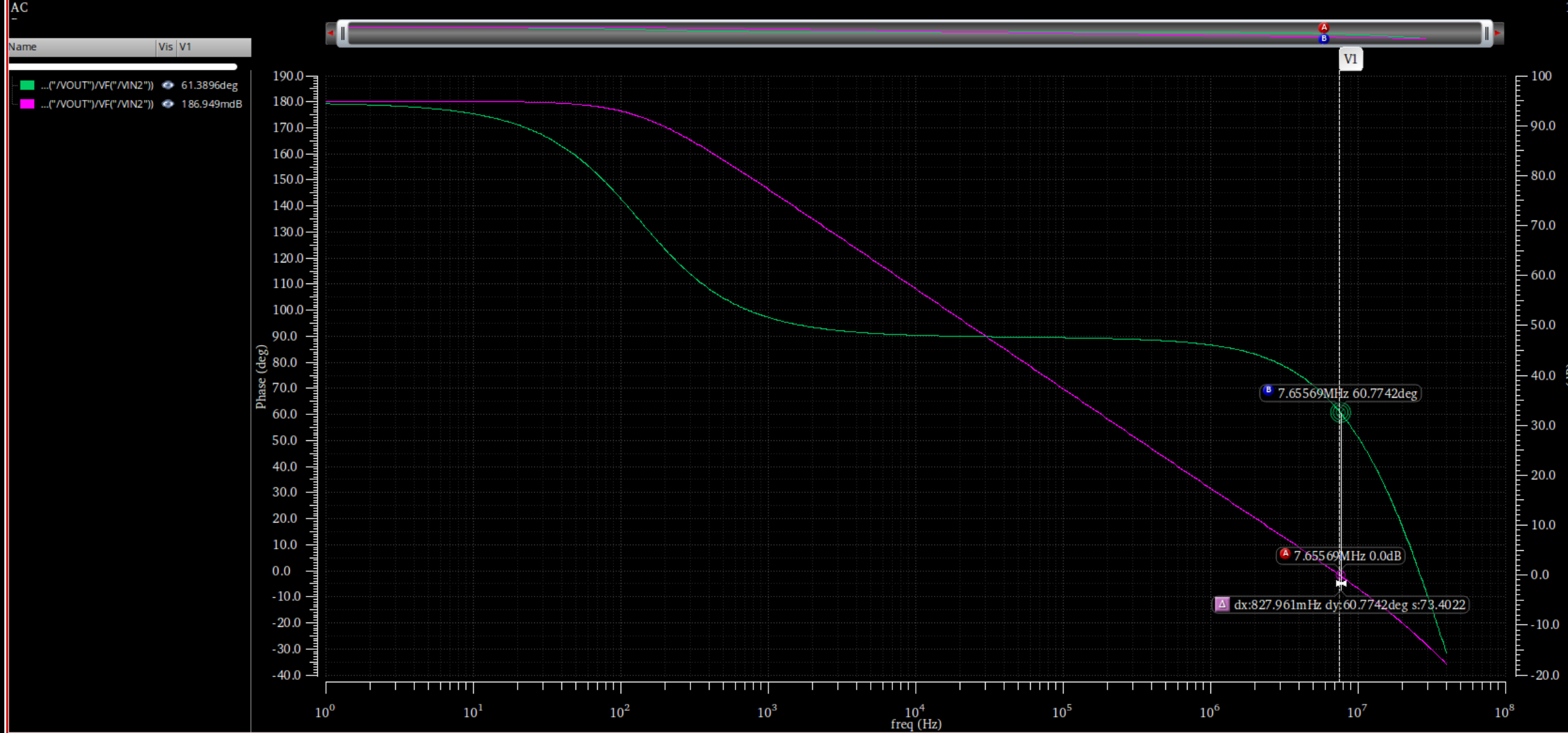Click the Name column header

click(81, 47)
